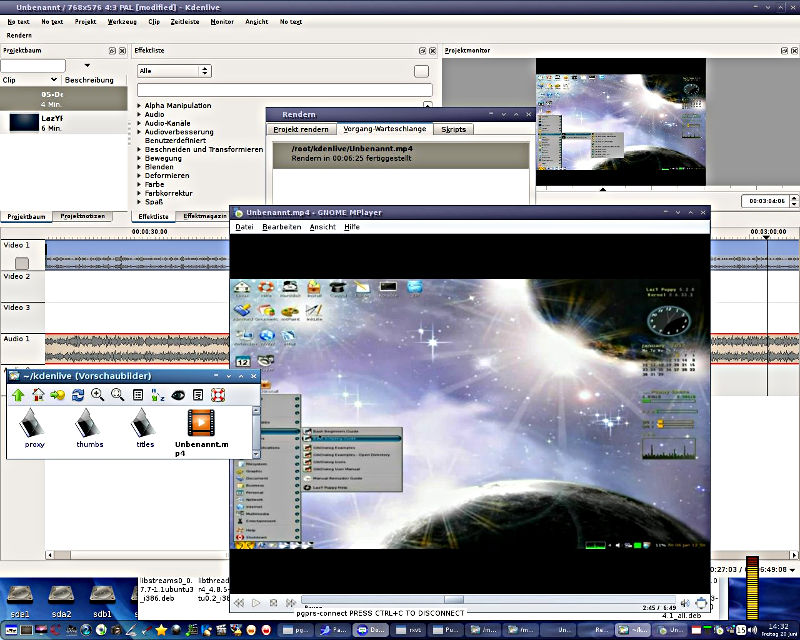Expand Audioverbesserung category
This screenshot has width=800, height=640.
[139, 132]
